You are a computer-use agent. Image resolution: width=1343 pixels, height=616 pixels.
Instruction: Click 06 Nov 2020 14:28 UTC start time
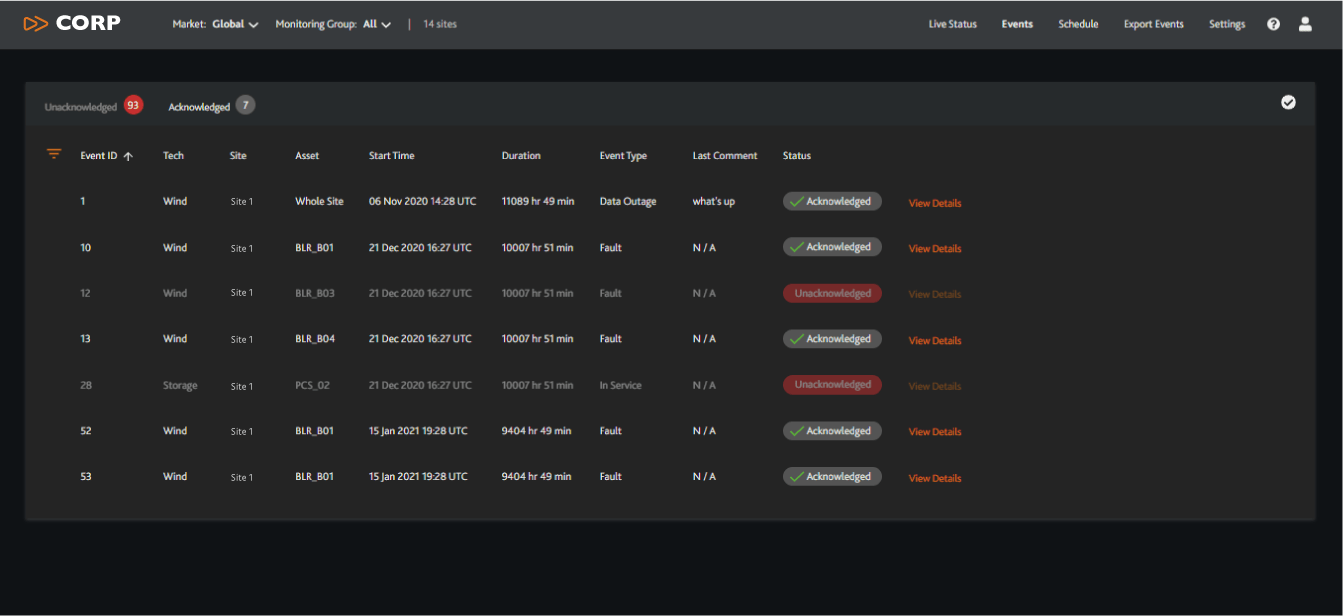pos(423,202)
